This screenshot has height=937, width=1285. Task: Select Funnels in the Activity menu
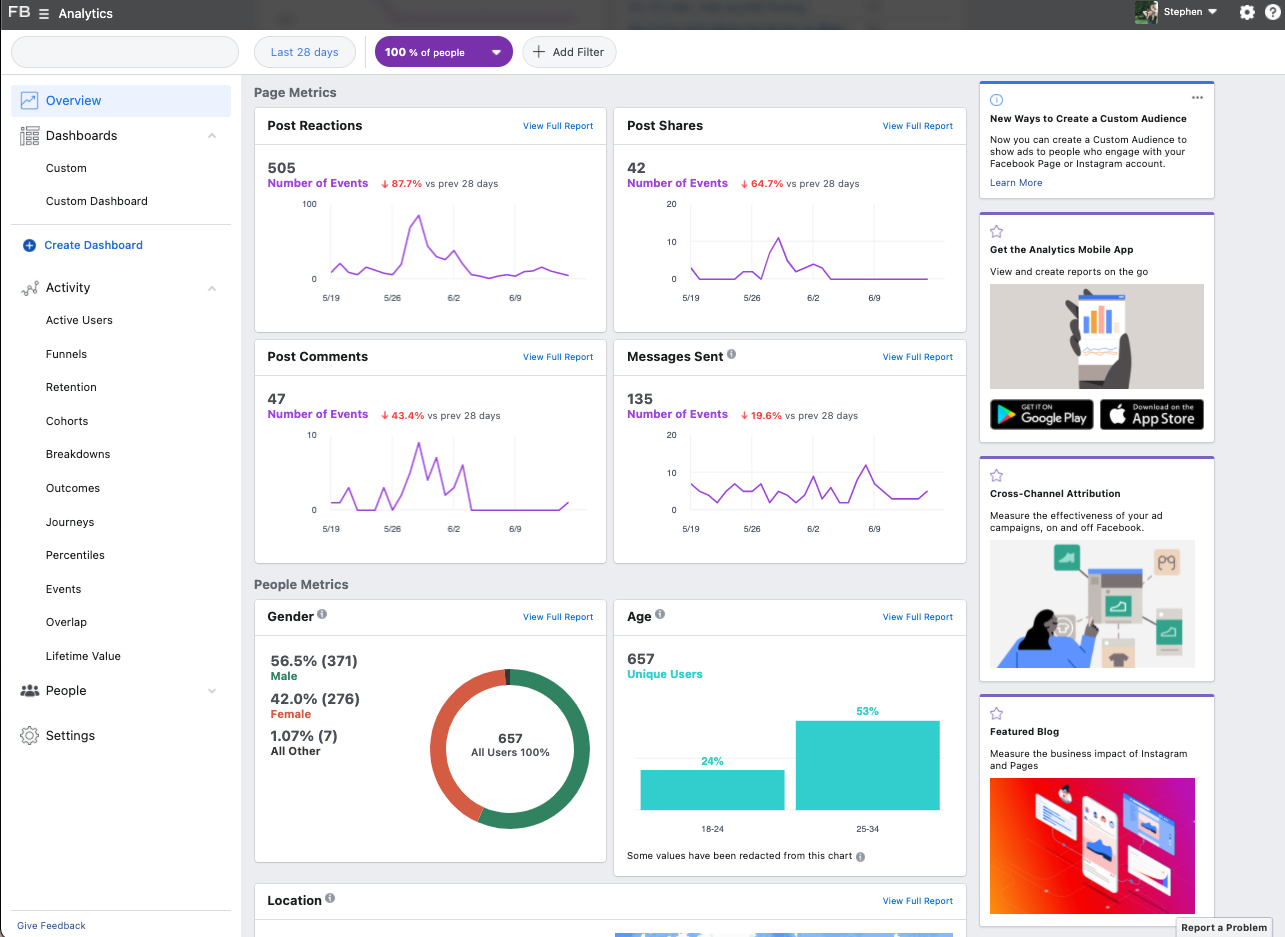coord(66,354)
